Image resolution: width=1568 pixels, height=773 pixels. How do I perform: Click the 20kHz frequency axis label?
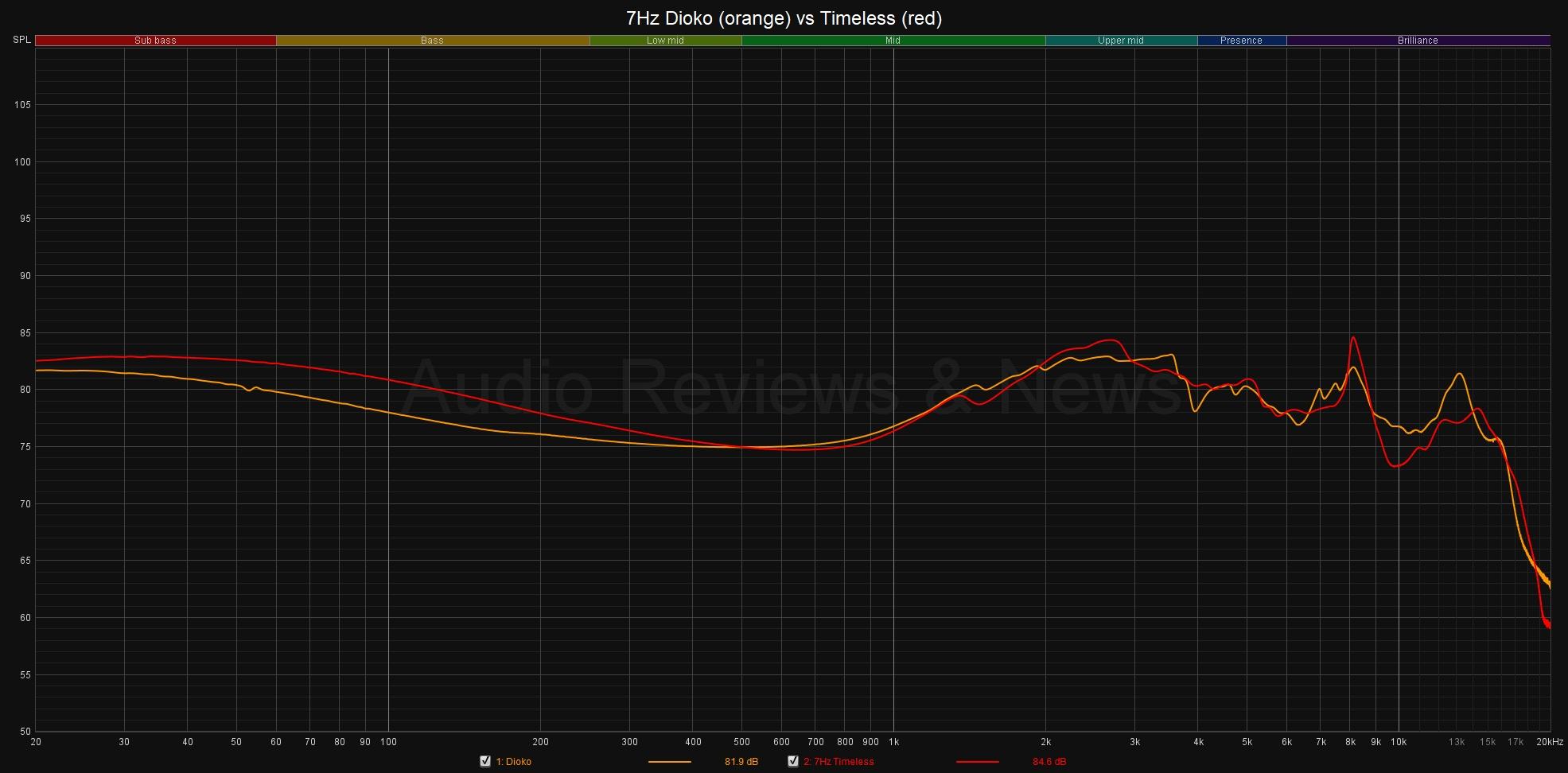click(1548, 742)
